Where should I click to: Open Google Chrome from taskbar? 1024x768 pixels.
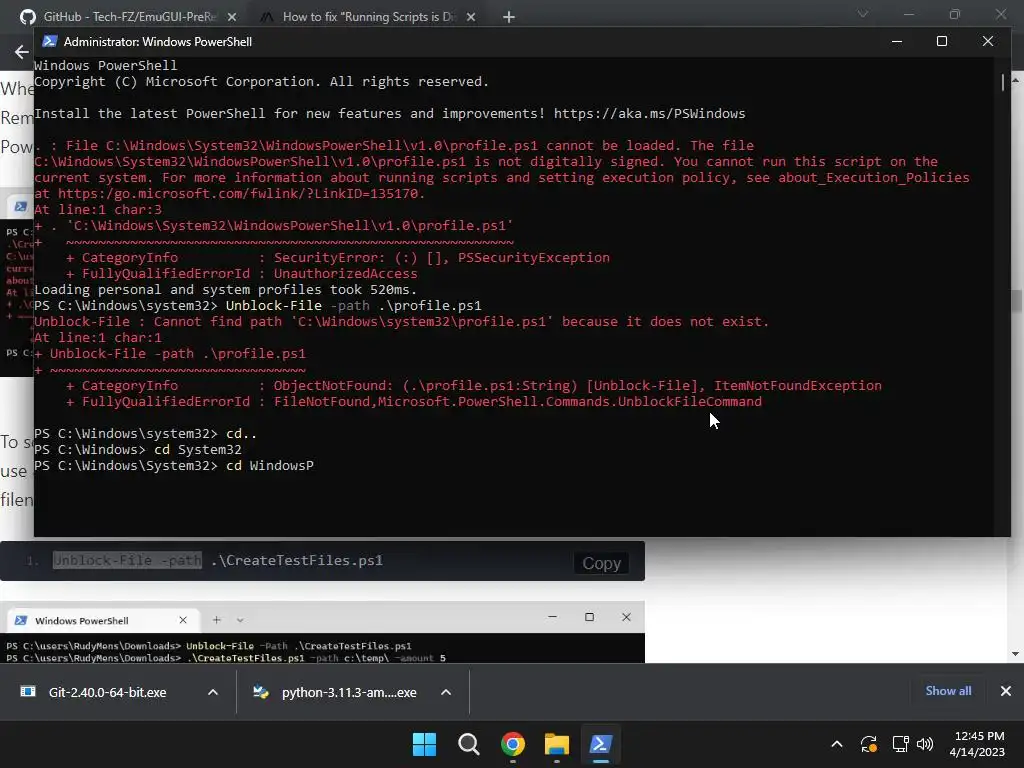coord(513,744)
